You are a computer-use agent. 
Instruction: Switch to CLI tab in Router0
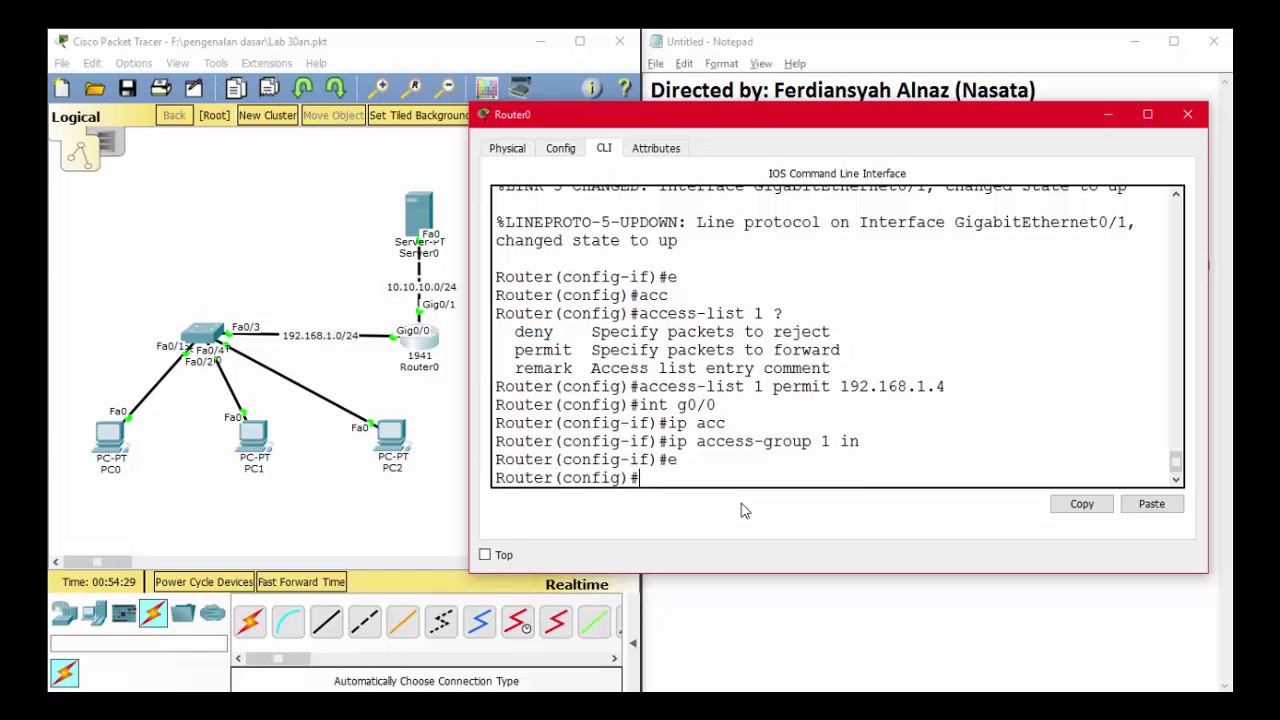(x=604, y=148)
